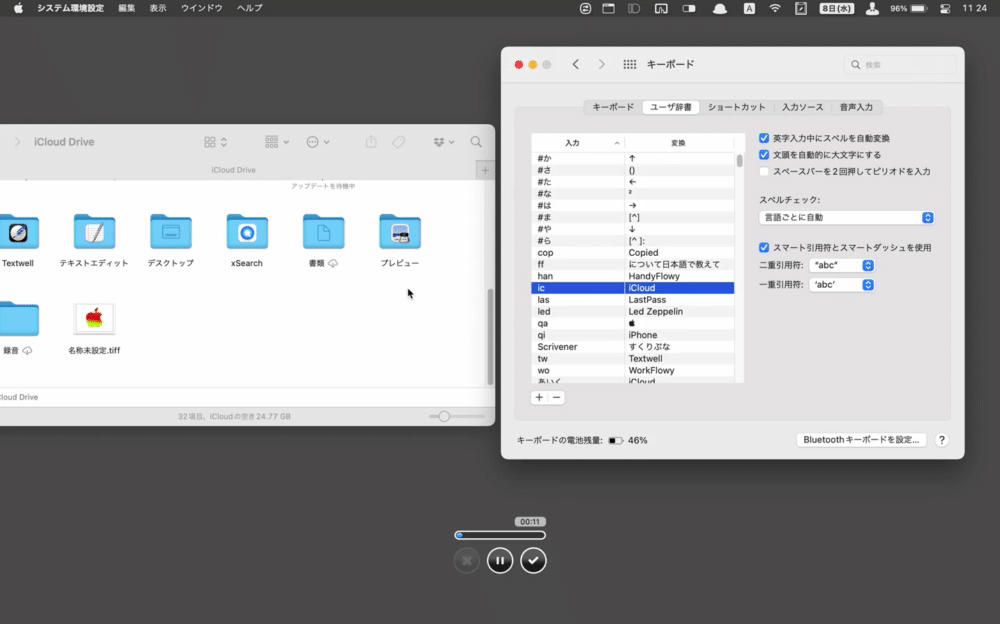Screen dimensions: 1000x624
Task: Click Bluetoothキーボードを設定 button
Action: click(x=861, y=440)
